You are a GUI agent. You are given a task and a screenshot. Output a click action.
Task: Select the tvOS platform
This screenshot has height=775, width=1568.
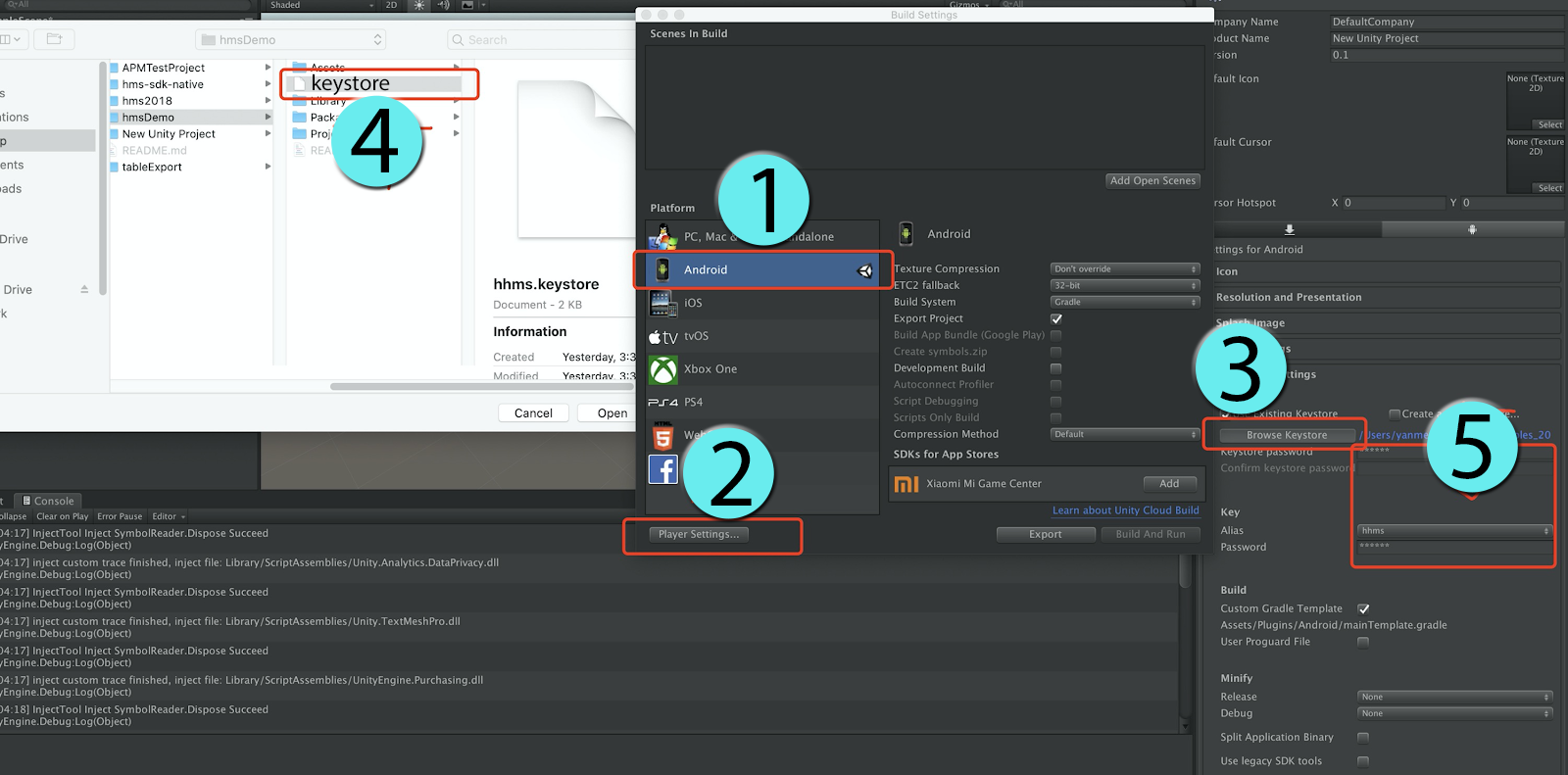(762, 336)
